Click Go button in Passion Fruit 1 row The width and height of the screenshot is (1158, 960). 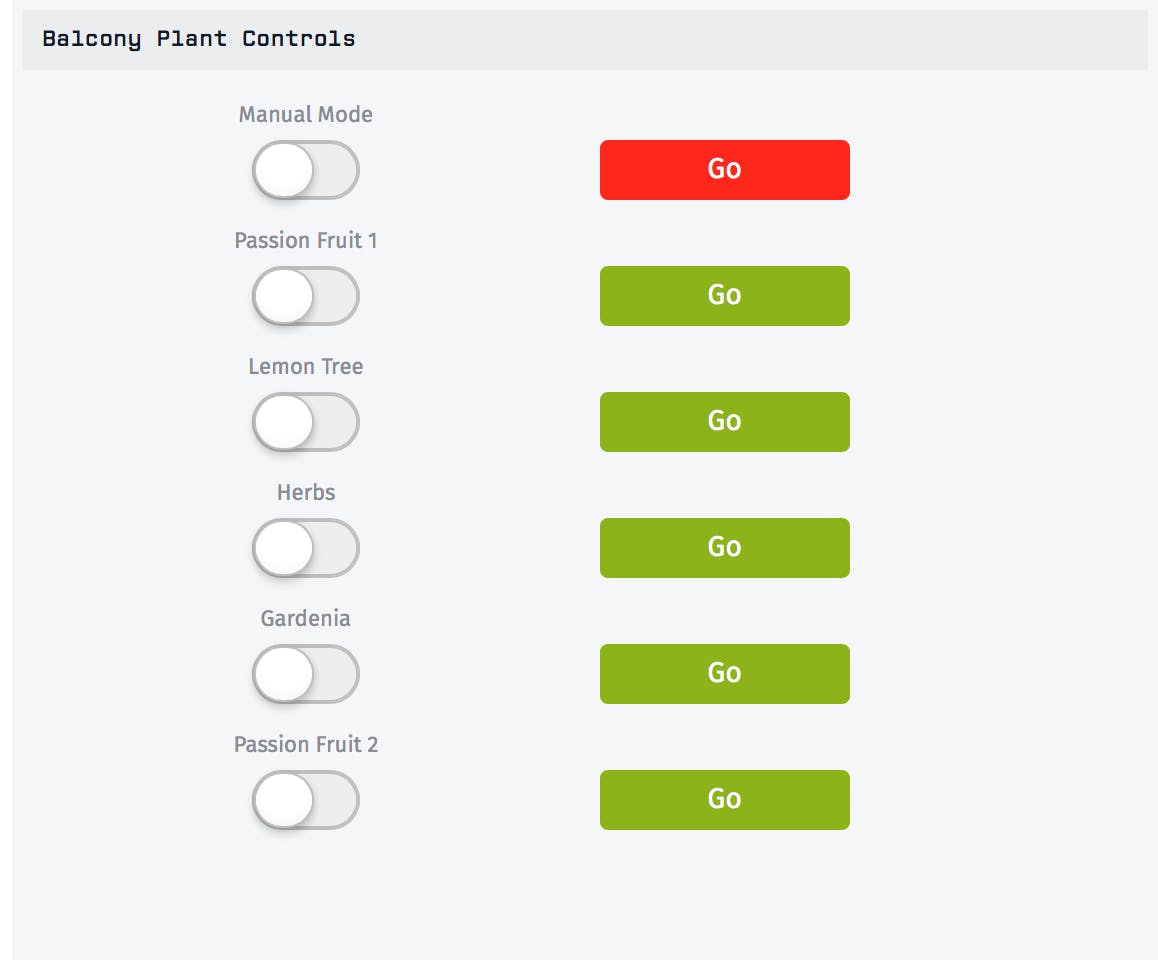[724, 296]
